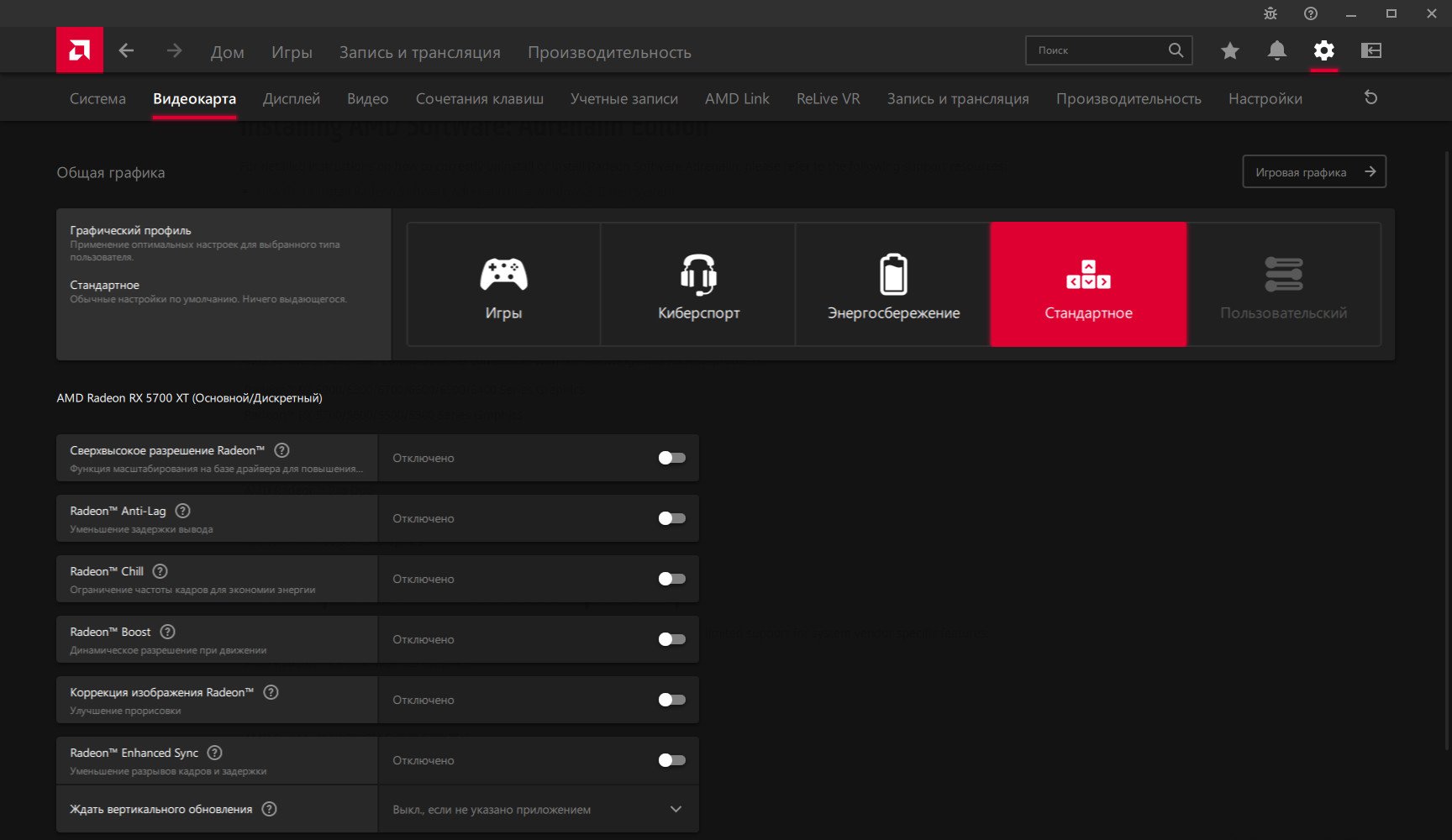1452x840 pixels.
Task: Select the Энергосбережение battery profile
Action: click(x=893, y=284)
